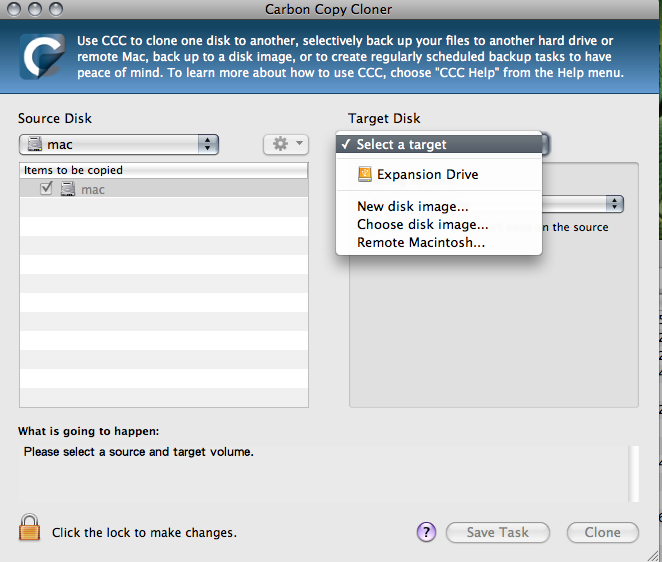Click the scrollbar in What is going to happen

coord(633,474)
